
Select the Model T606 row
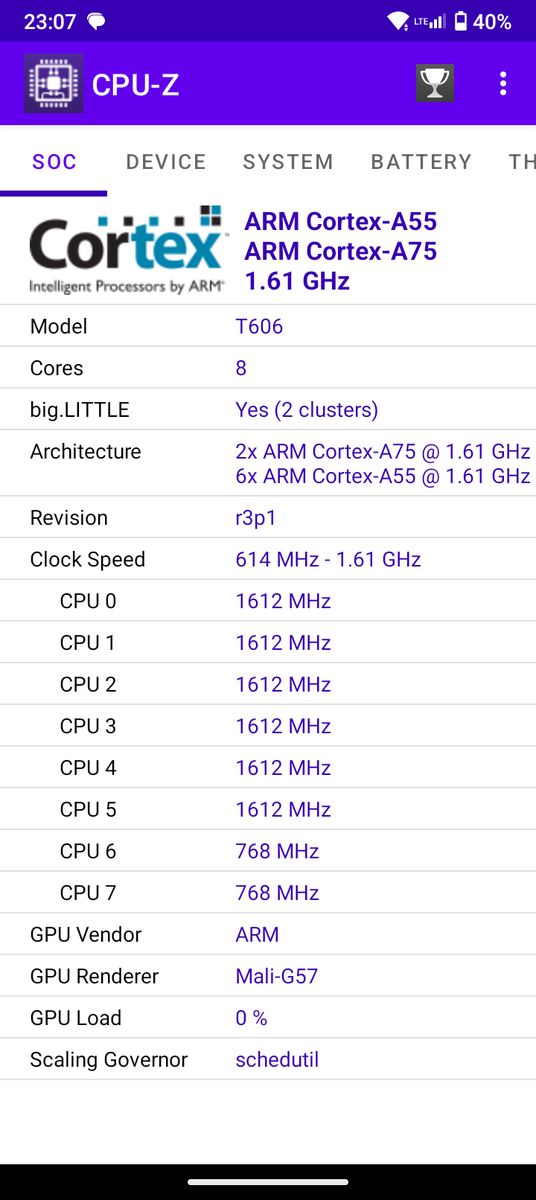point(268,326)
